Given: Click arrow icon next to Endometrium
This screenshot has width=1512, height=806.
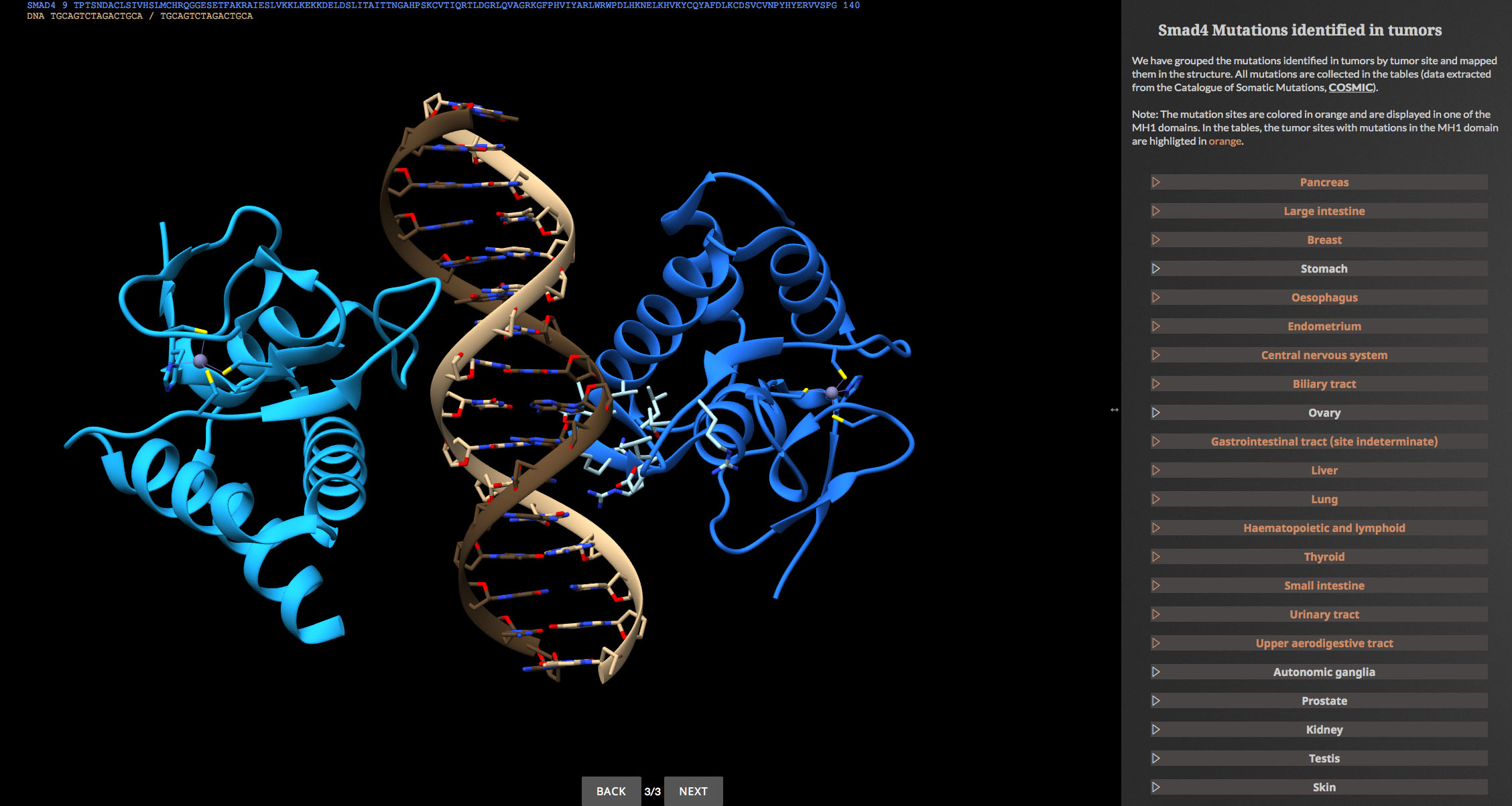Looking at the screenshot, I should (1155, 326).
